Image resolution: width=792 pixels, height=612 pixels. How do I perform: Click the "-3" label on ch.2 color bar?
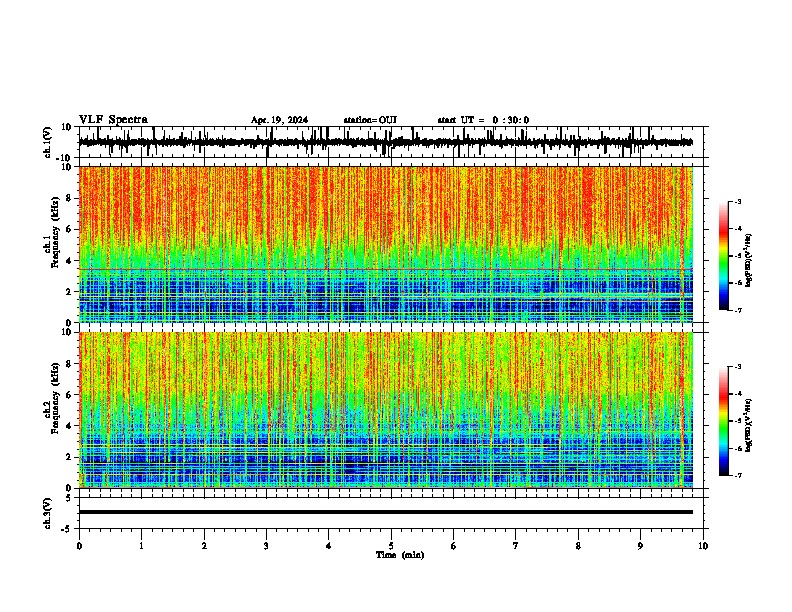[x=737, y=367]
